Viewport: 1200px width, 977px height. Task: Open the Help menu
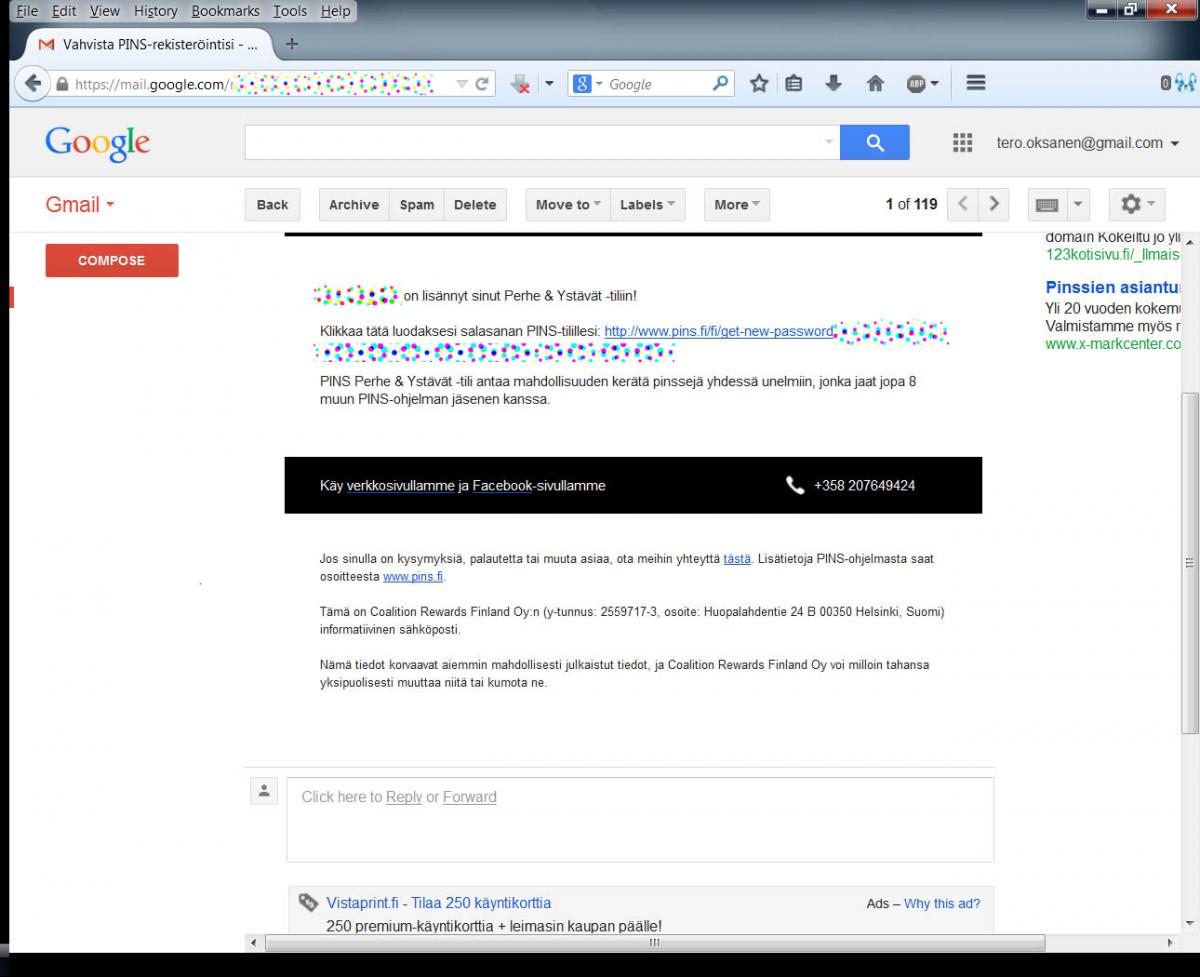336,11
